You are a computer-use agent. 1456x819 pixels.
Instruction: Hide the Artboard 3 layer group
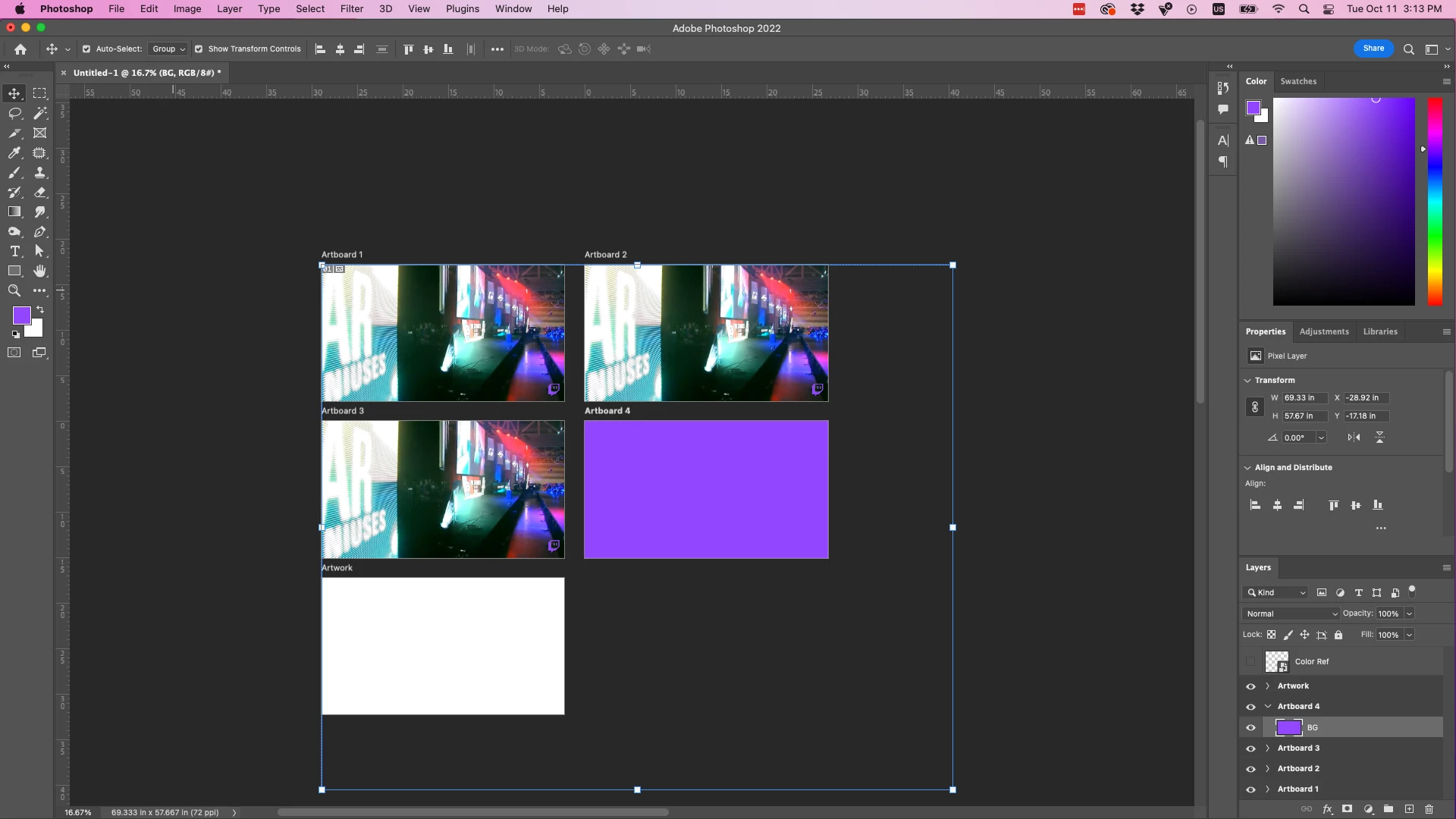pyautogui.click(x=1250, y=748)
